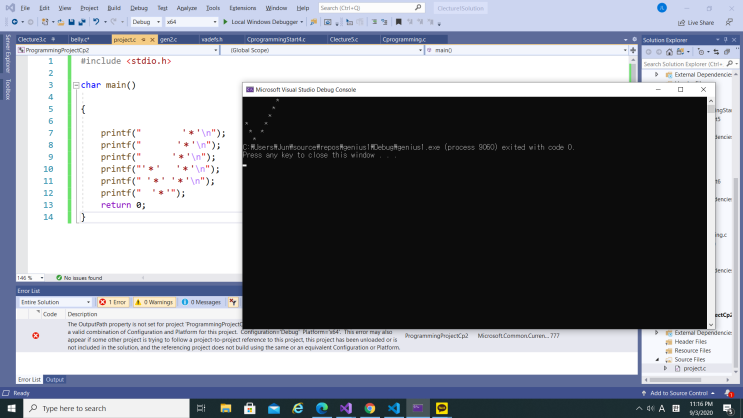Screen dimensions: 743x418
Task: Toggle the 1 Error filter button
Action: (113, 302)
